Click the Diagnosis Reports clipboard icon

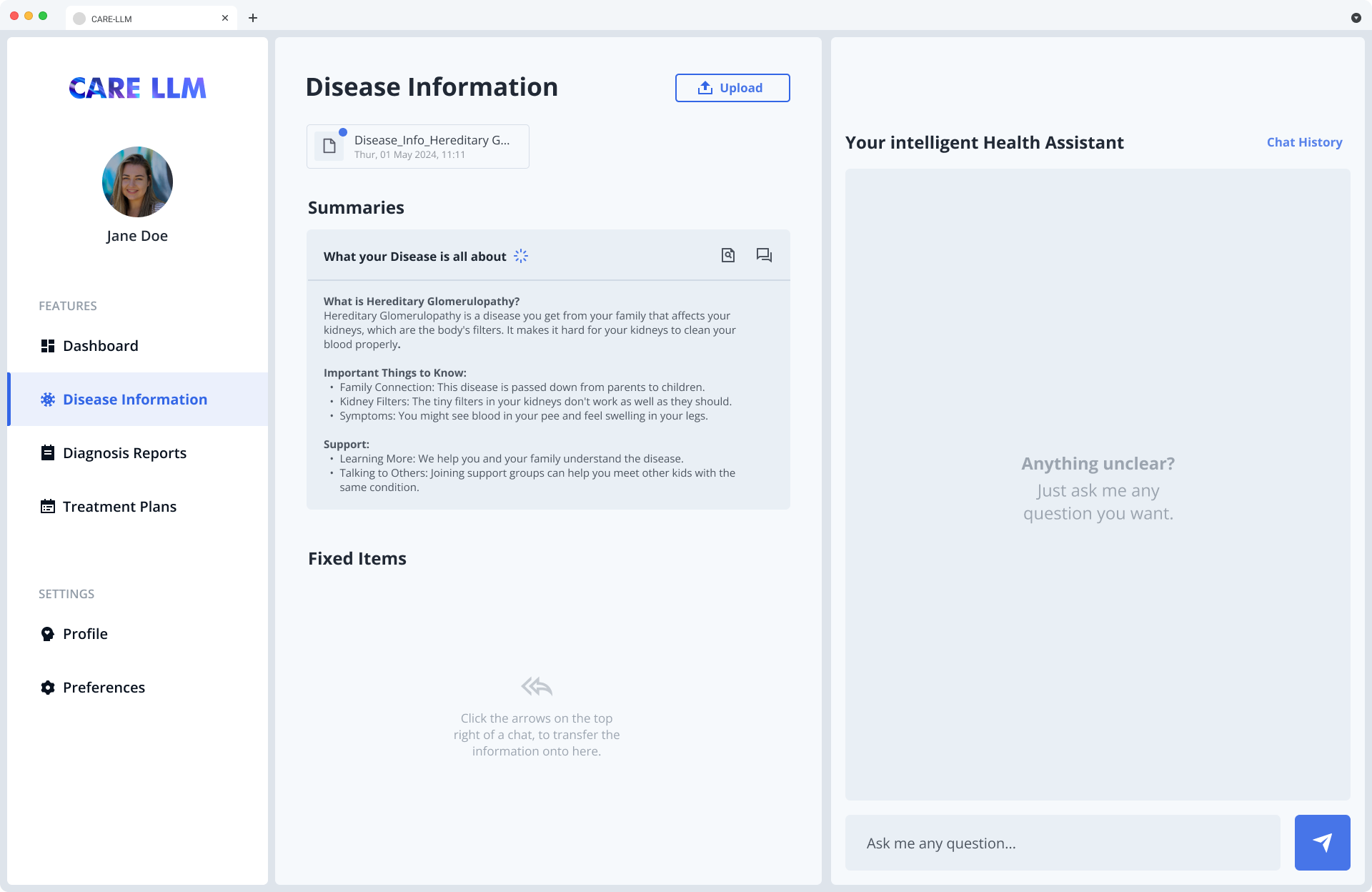pos(48,452)
